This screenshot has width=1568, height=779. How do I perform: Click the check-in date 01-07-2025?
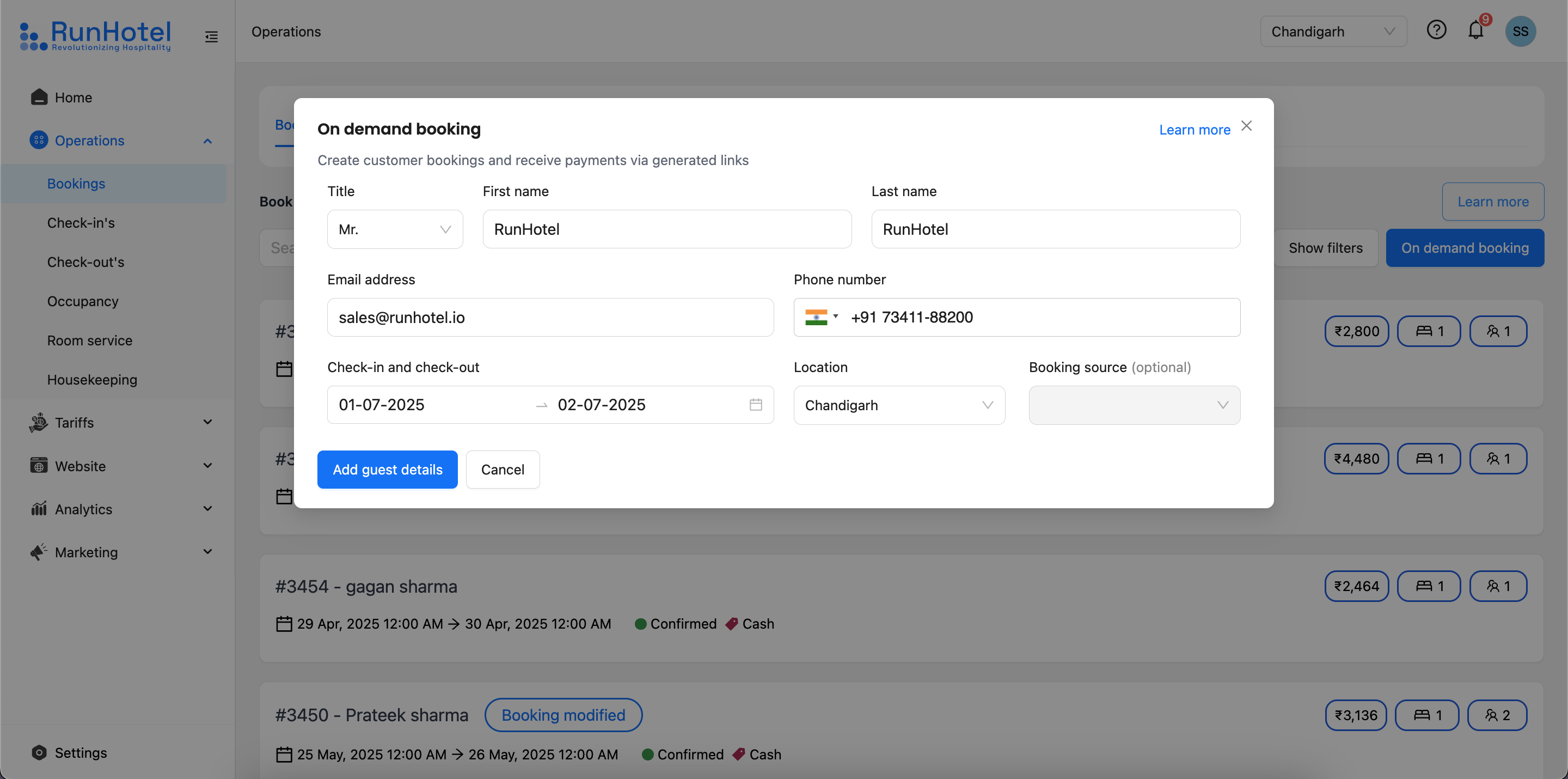[x=381, y=405]
